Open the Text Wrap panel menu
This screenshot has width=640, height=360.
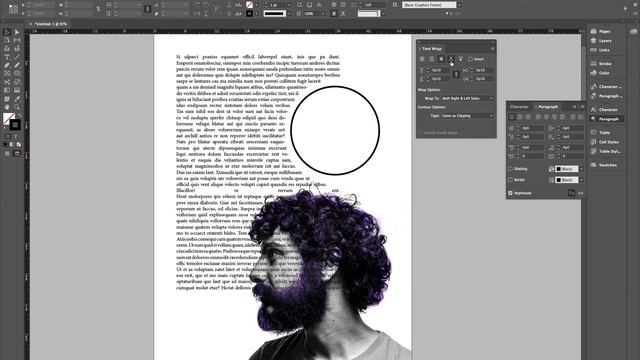point(492,49)
